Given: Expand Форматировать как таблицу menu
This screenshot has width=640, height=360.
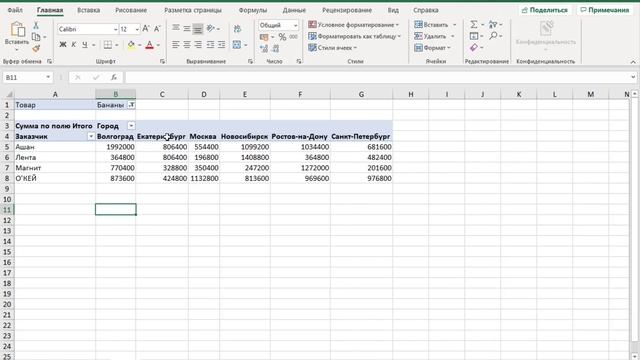Looking at the screenshot, I should tap(354, 36).
